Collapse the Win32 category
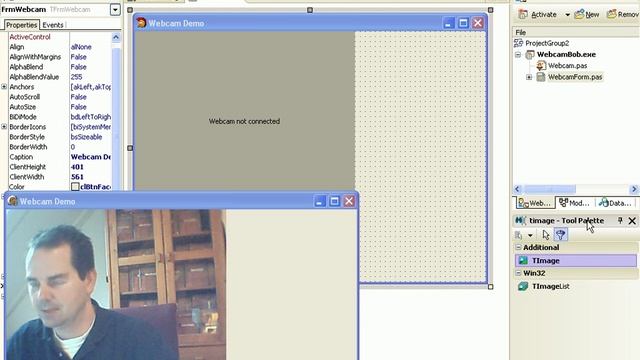 coord(518,273)
